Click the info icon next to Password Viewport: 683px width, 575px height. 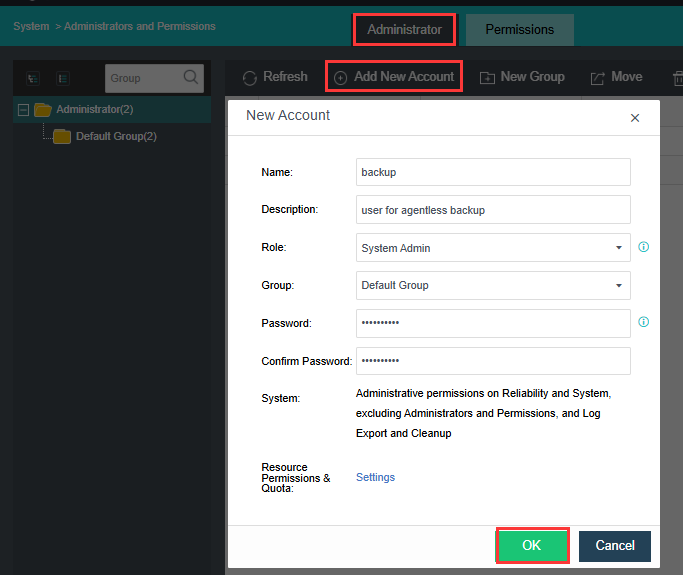click(x=644, y=322)
